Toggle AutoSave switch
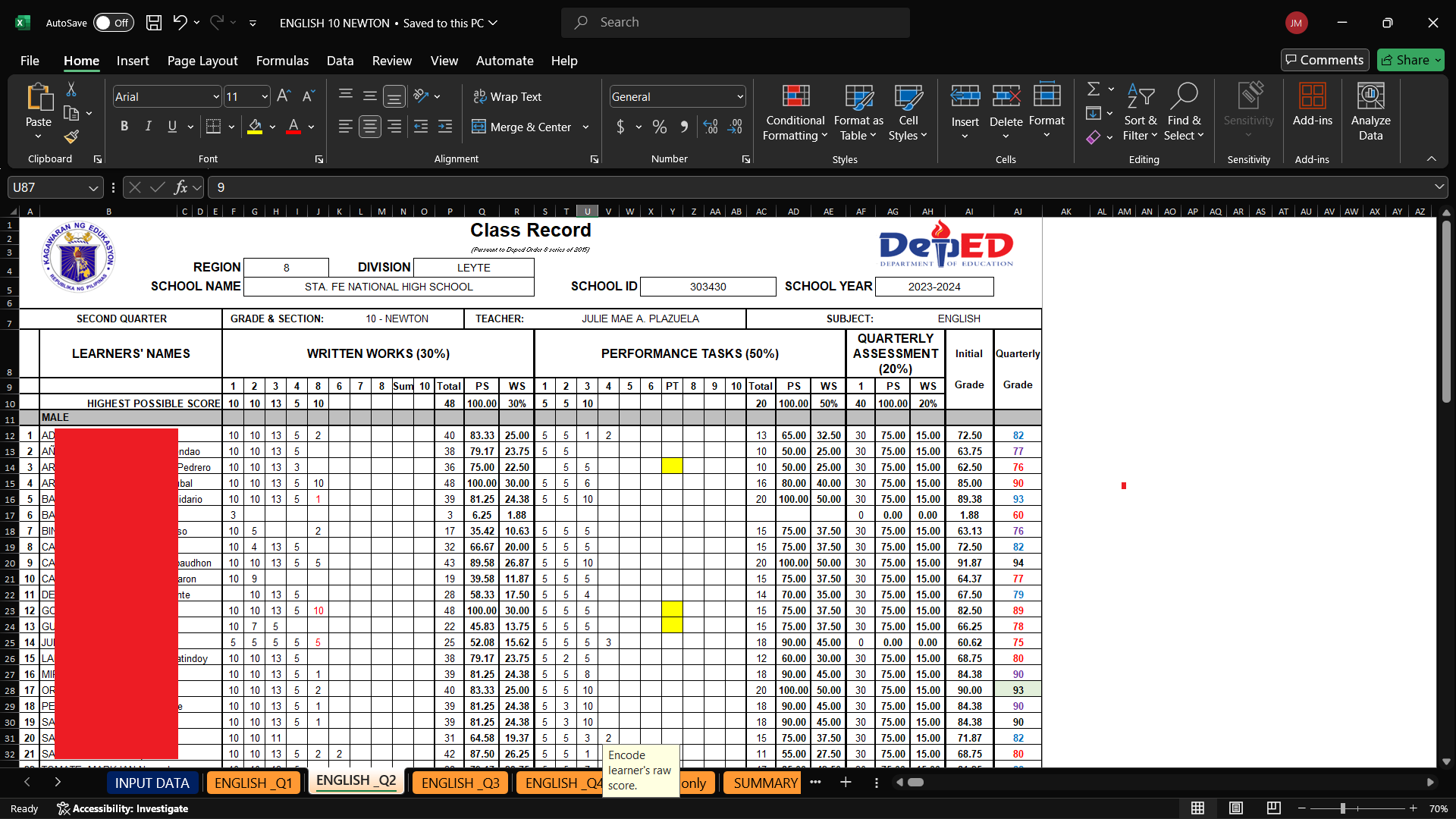The image size is (1456, 819). click(x=113, y=23)
